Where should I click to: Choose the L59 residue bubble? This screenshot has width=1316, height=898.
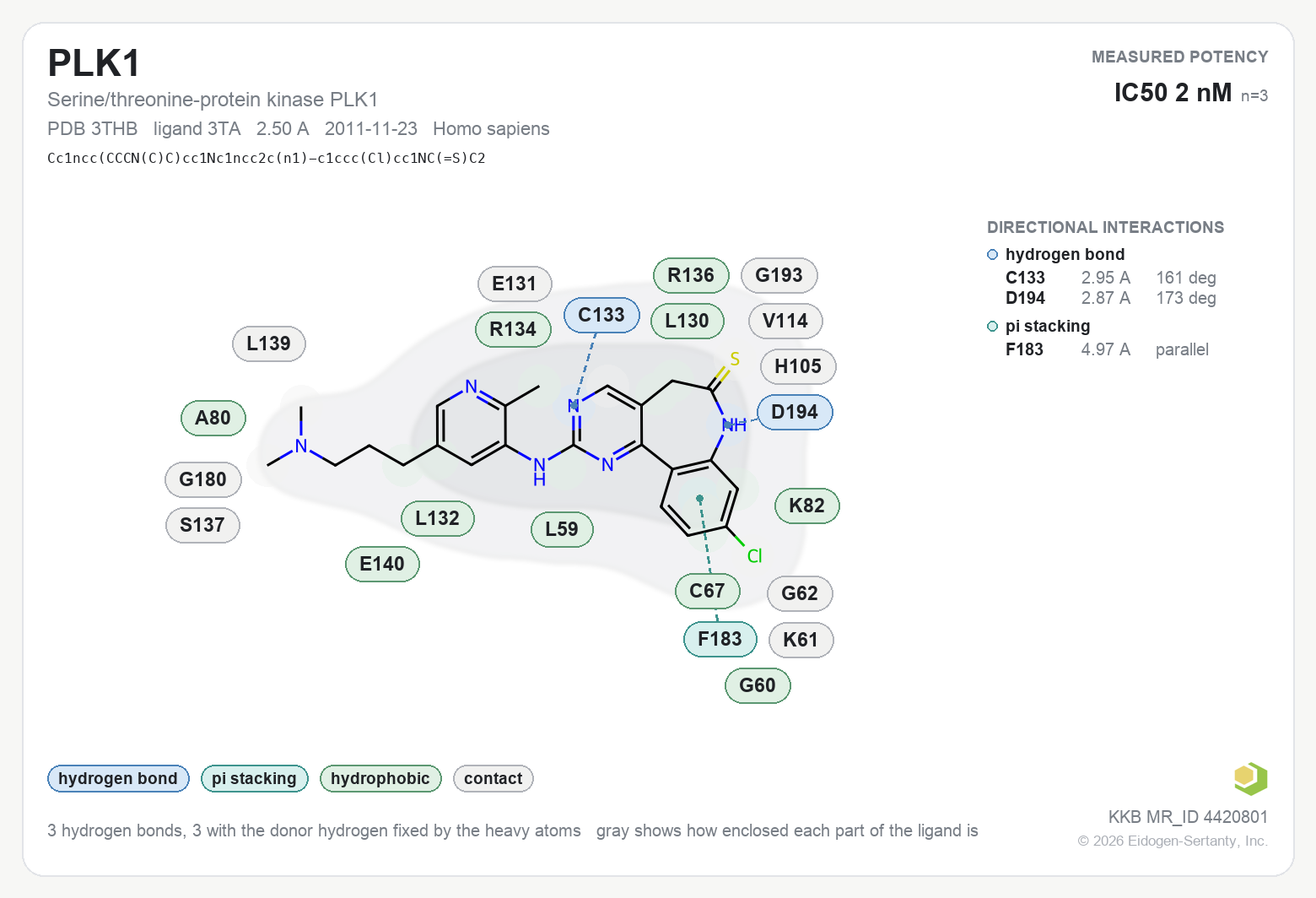coord(562,529)
